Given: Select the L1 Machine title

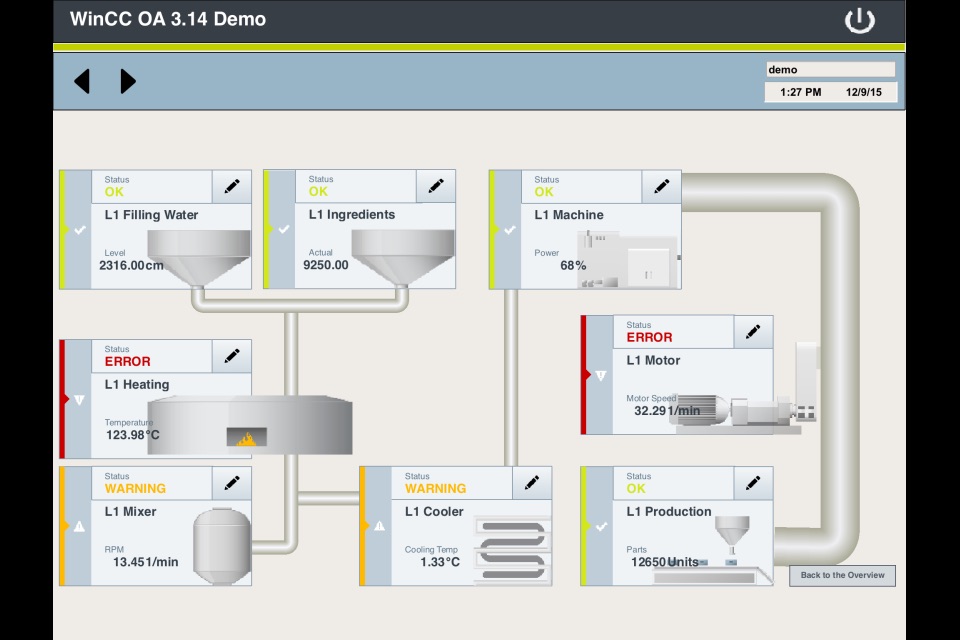Looking at the screenshot, I should click(568, 215).
